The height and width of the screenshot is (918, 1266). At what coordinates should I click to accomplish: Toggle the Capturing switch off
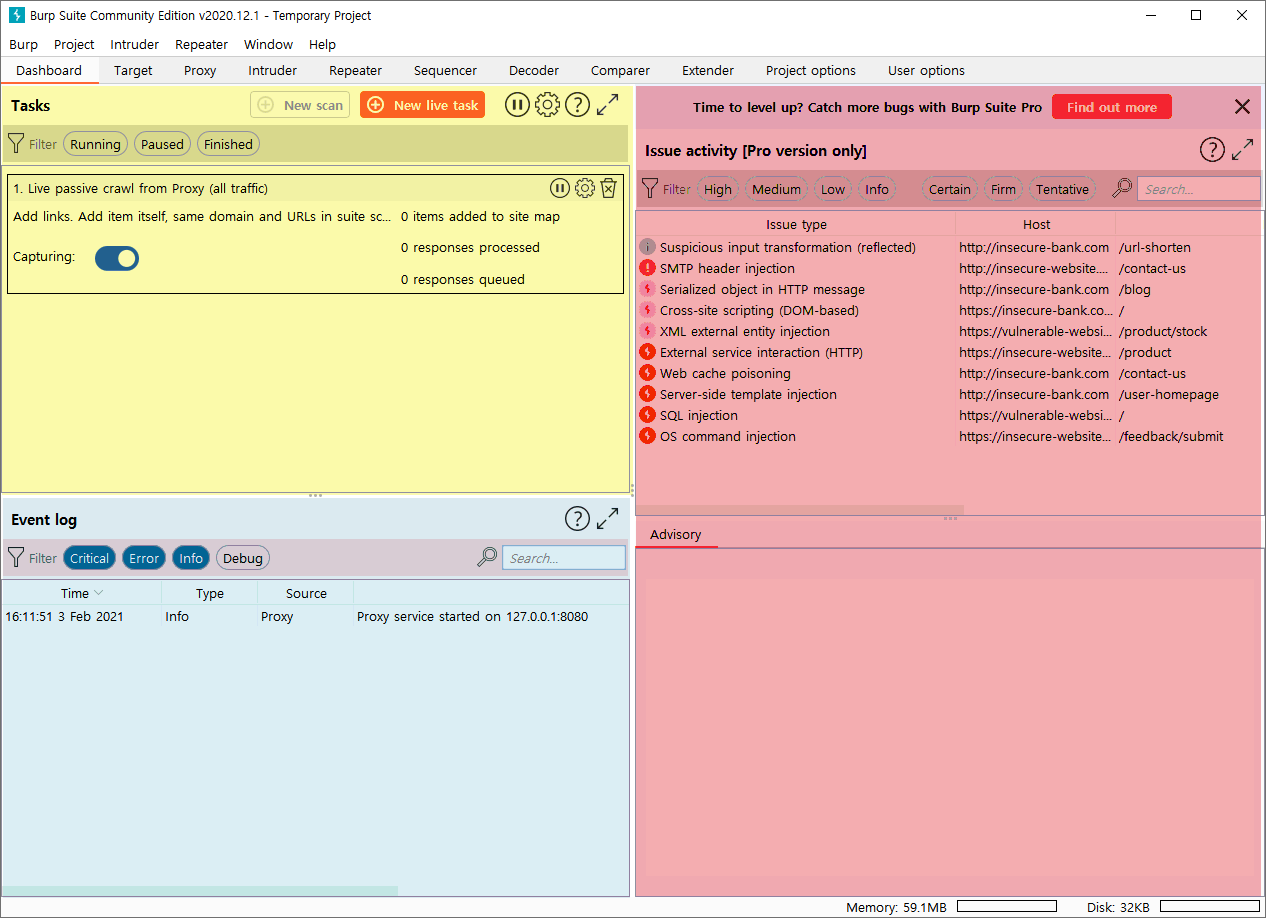117,258
